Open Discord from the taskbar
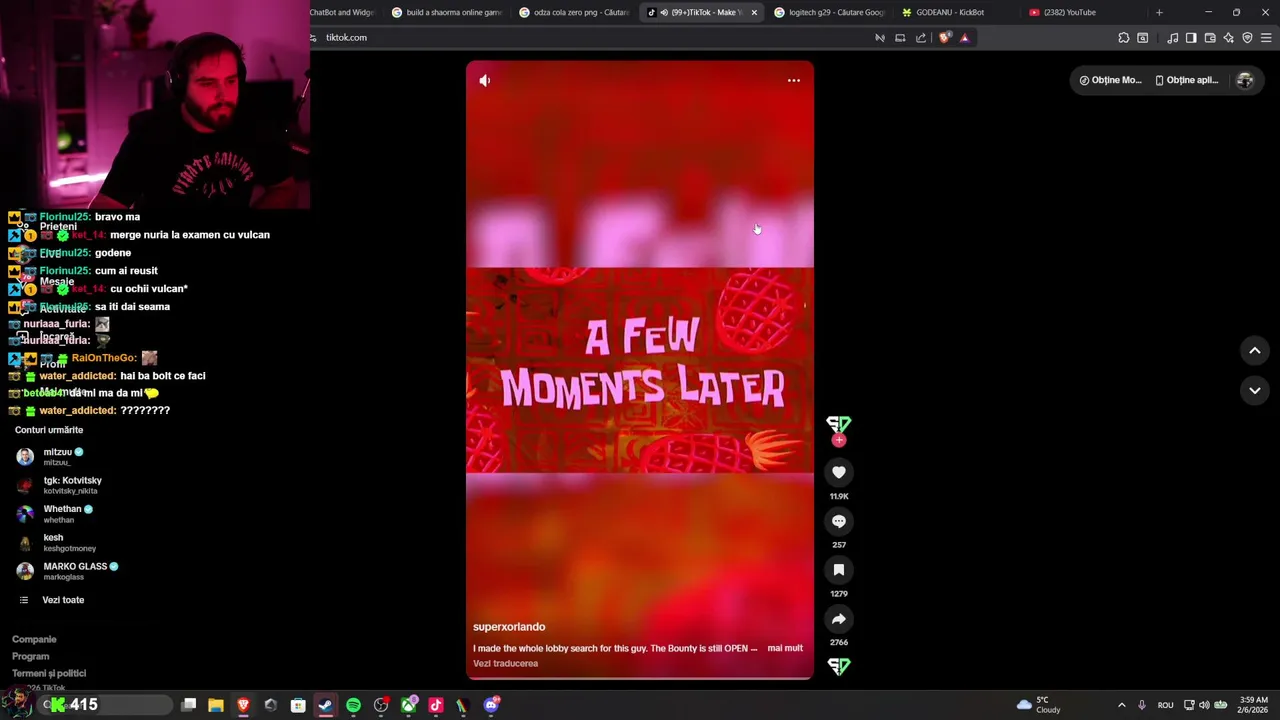 tap(491, 705)
